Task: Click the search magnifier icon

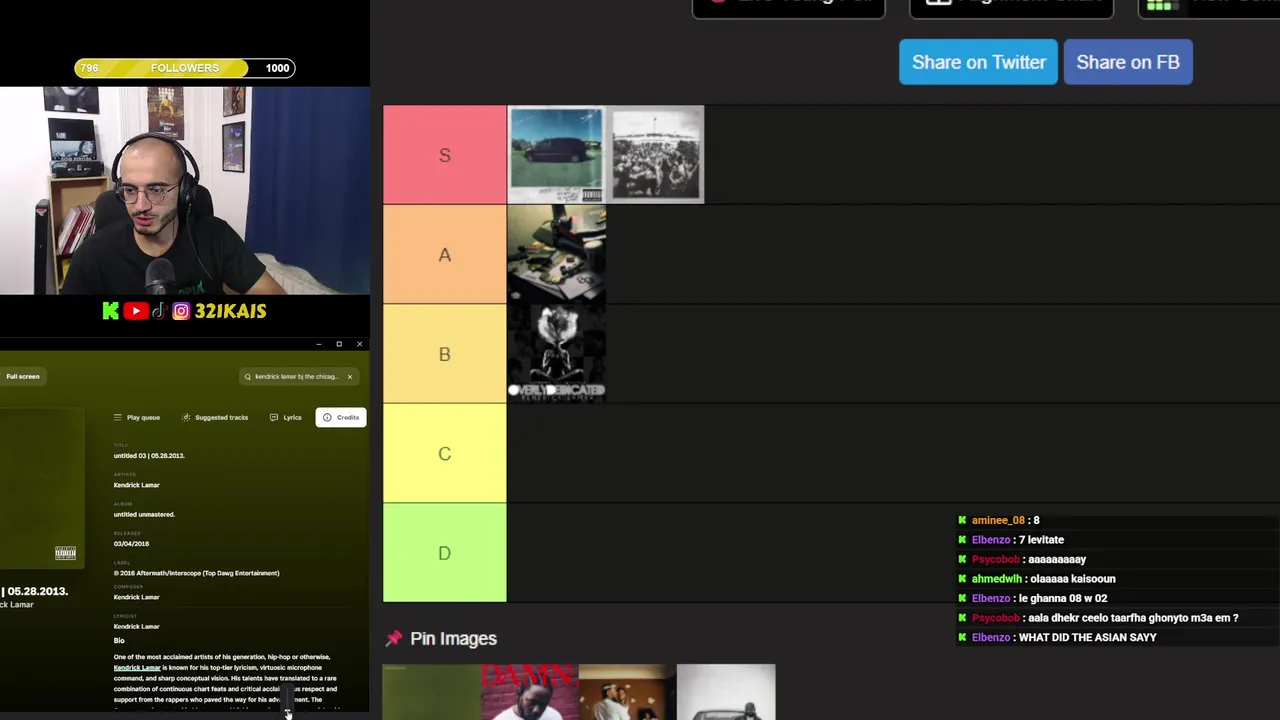Action: point(248,377)
